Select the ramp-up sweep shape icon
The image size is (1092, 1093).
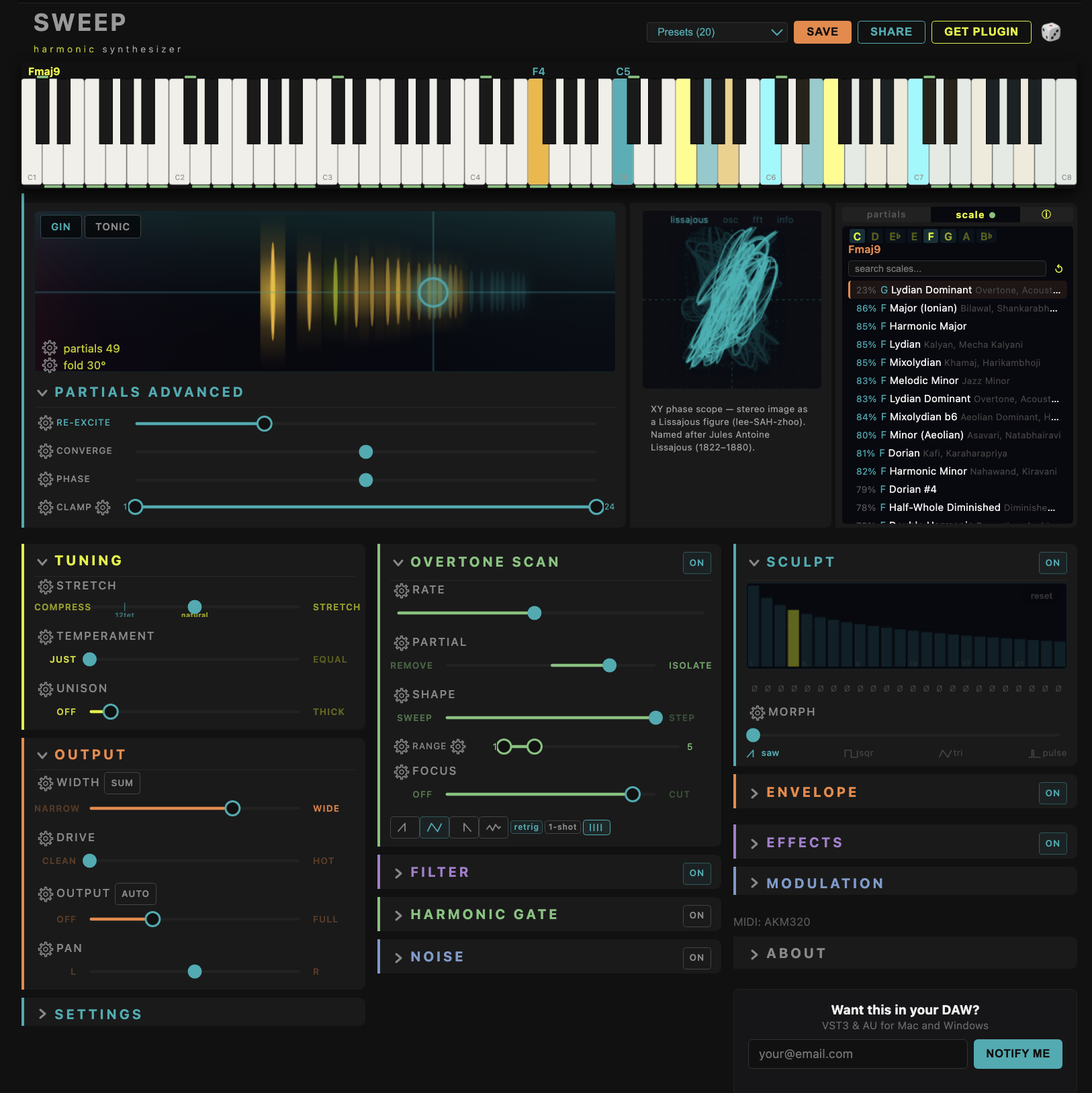pyautogui.click(x=404, y=827)
